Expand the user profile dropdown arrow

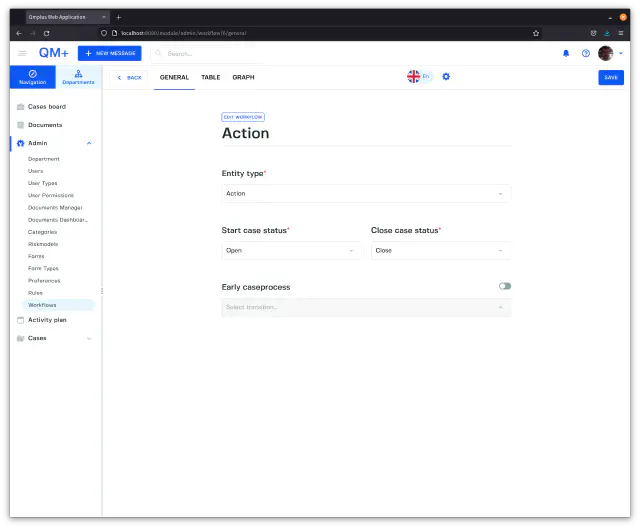point(621,53)
